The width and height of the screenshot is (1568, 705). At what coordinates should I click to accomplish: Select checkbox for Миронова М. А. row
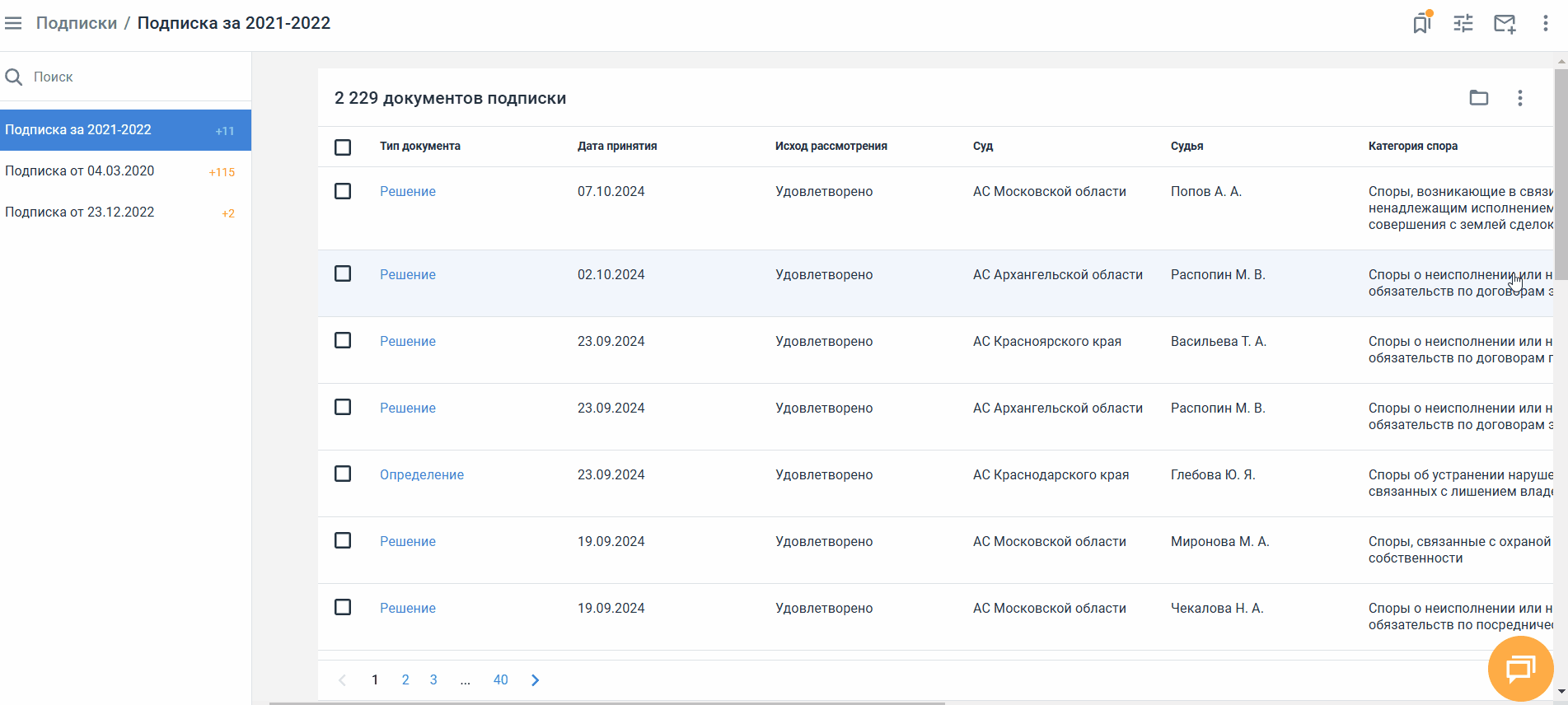(343, 540)
